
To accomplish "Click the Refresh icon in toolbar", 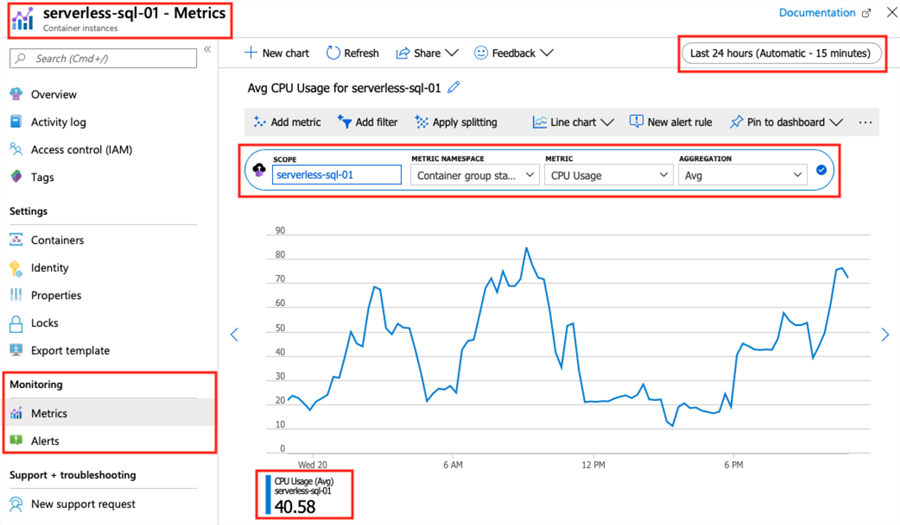I will point(334,53).
